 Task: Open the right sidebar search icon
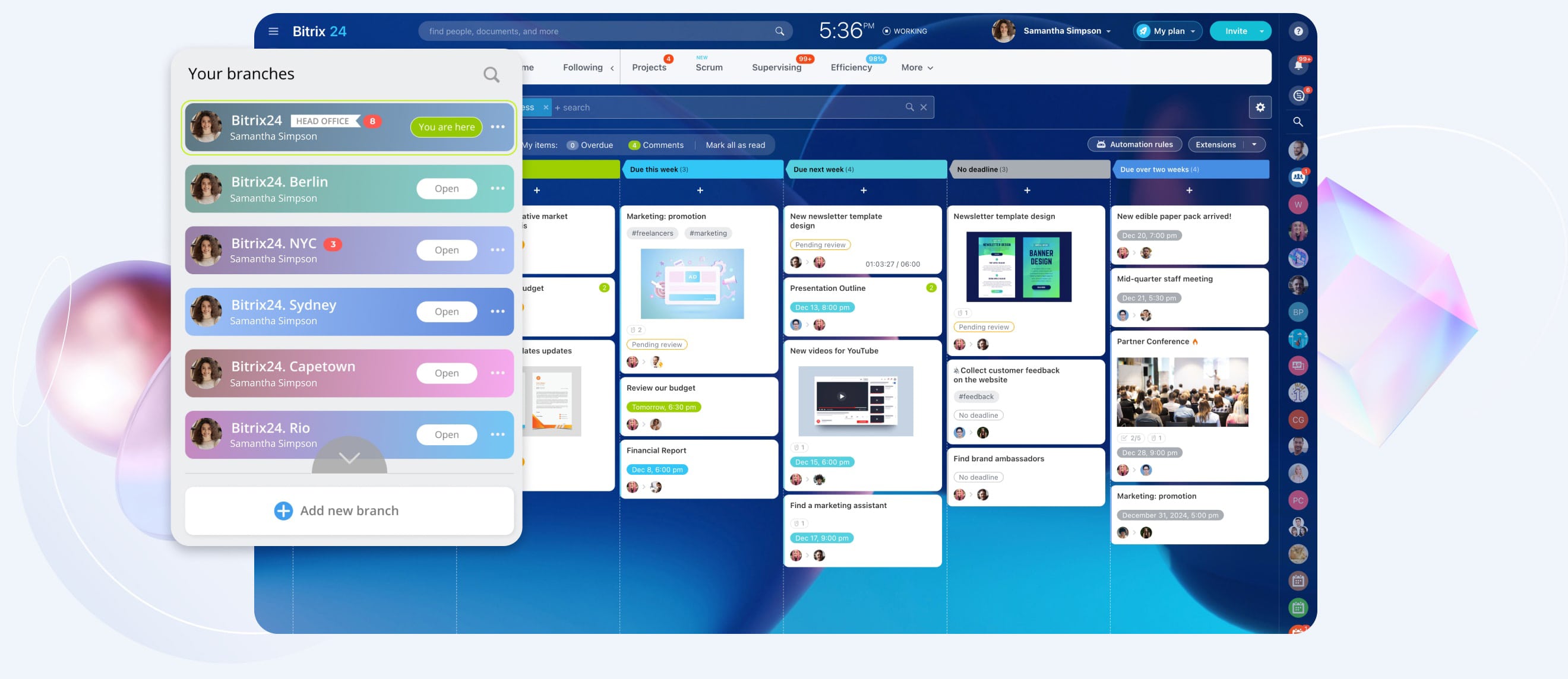coord(1298,122)
